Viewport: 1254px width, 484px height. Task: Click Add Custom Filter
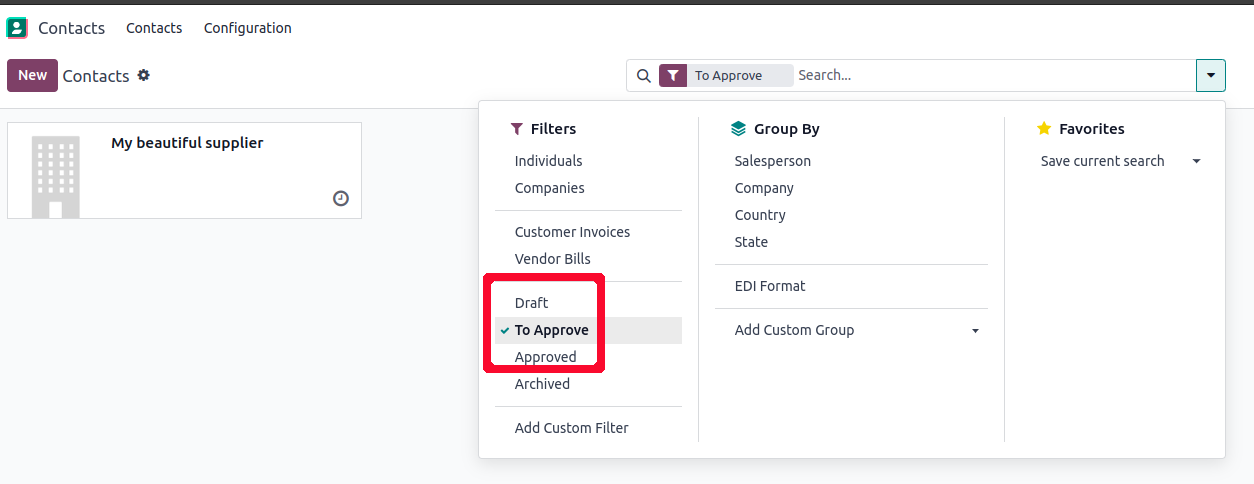[571, 428]
